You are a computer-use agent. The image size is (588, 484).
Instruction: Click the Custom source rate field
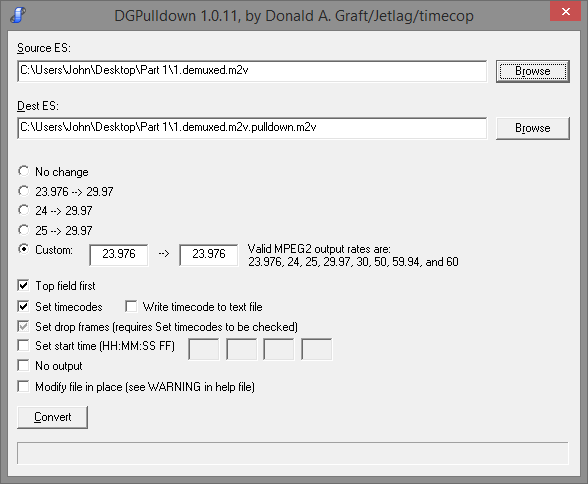pos(118,255)
